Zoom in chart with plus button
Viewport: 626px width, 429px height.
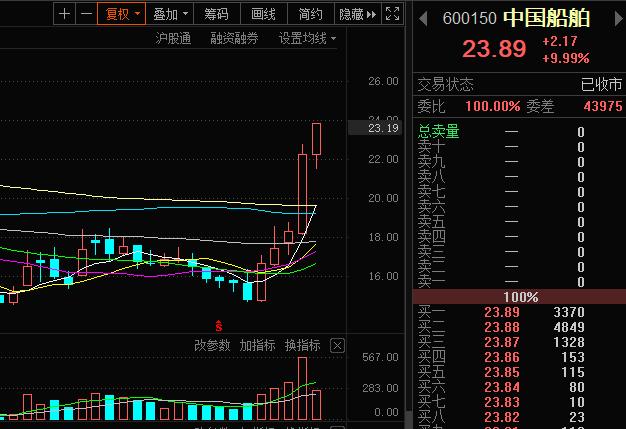click(x=64, y=14)
